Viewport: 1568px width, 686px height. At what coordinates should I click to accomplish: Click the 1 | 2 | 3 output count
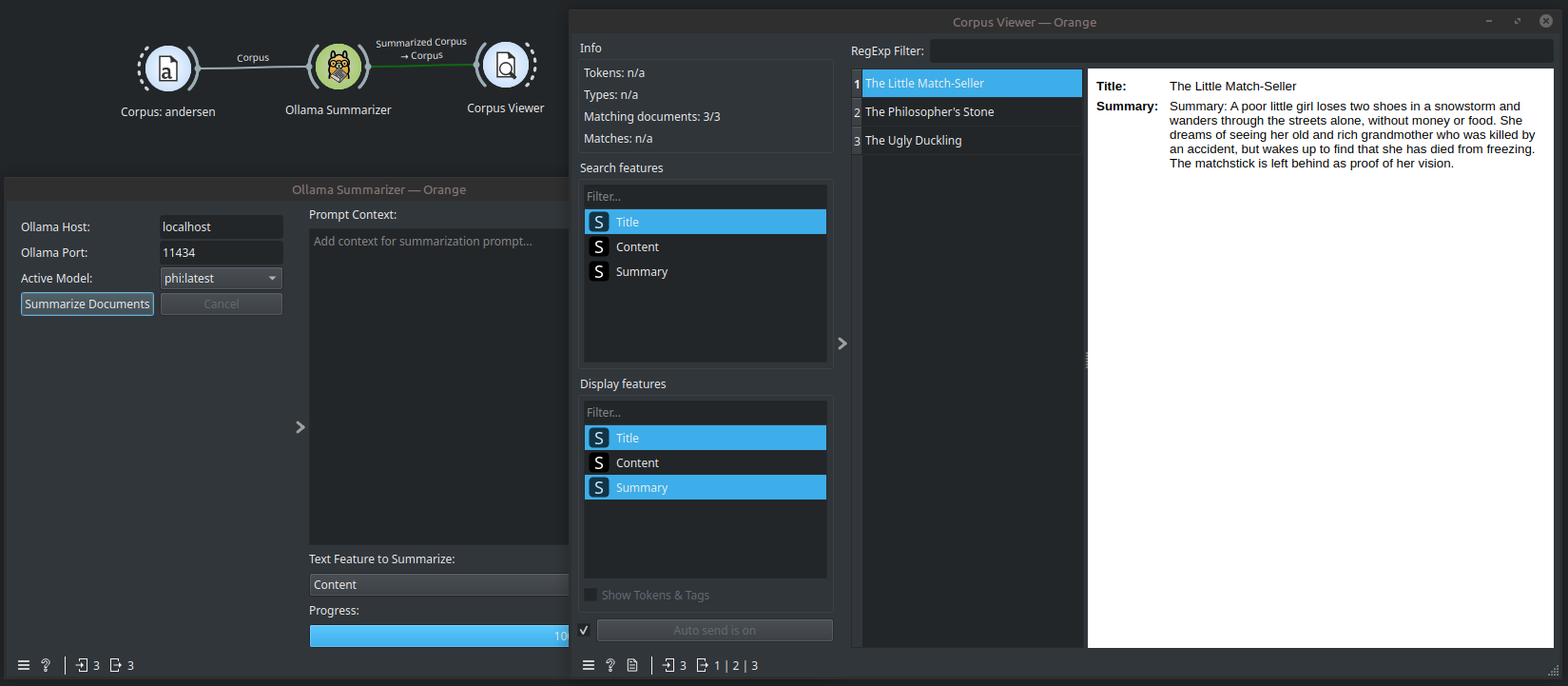(736, 665)
